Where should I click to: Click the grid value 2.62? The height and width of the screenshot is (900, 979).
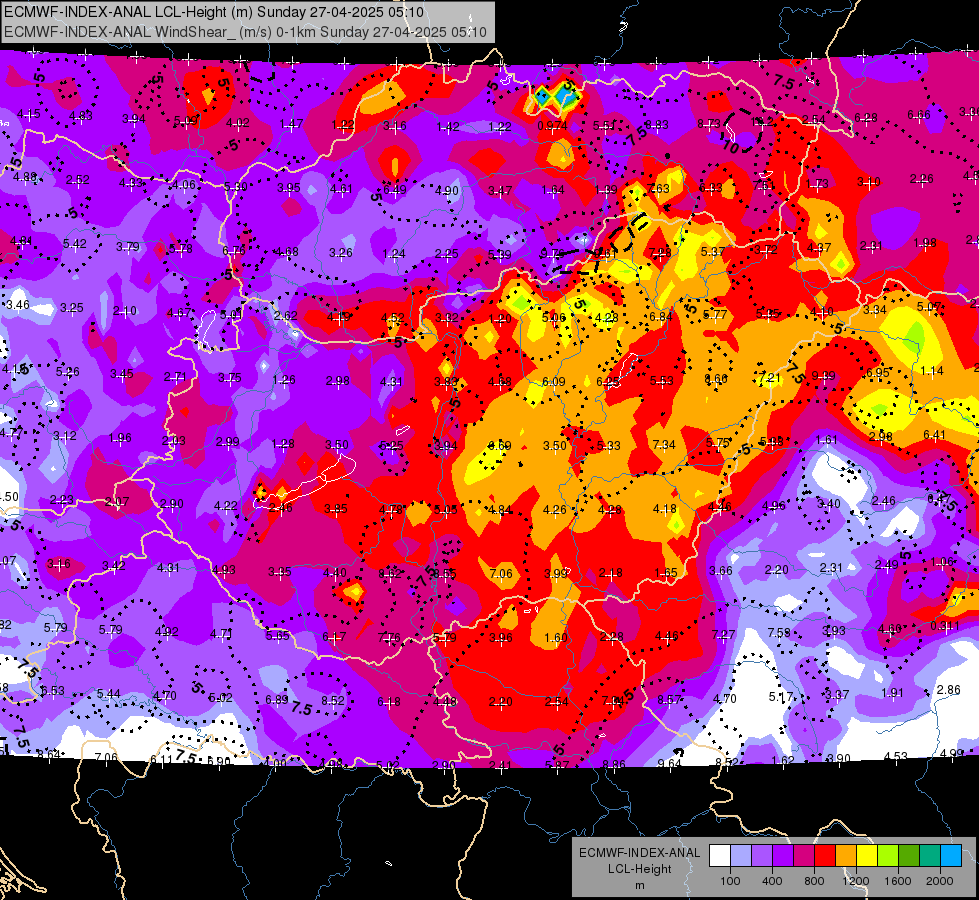tap(285, 315)
